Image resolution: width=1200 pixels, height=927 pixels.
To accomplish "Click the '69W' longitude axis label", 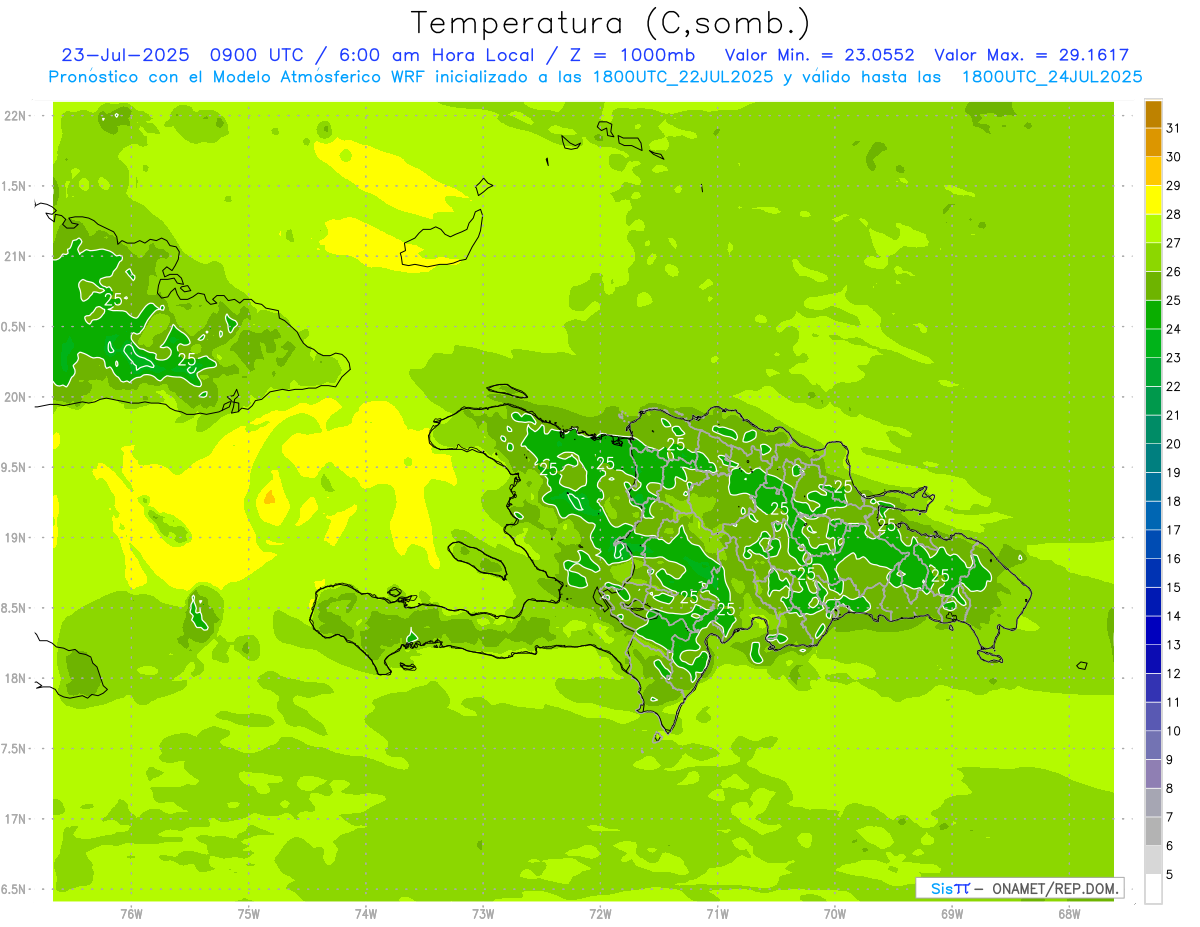I will (951, 914).
